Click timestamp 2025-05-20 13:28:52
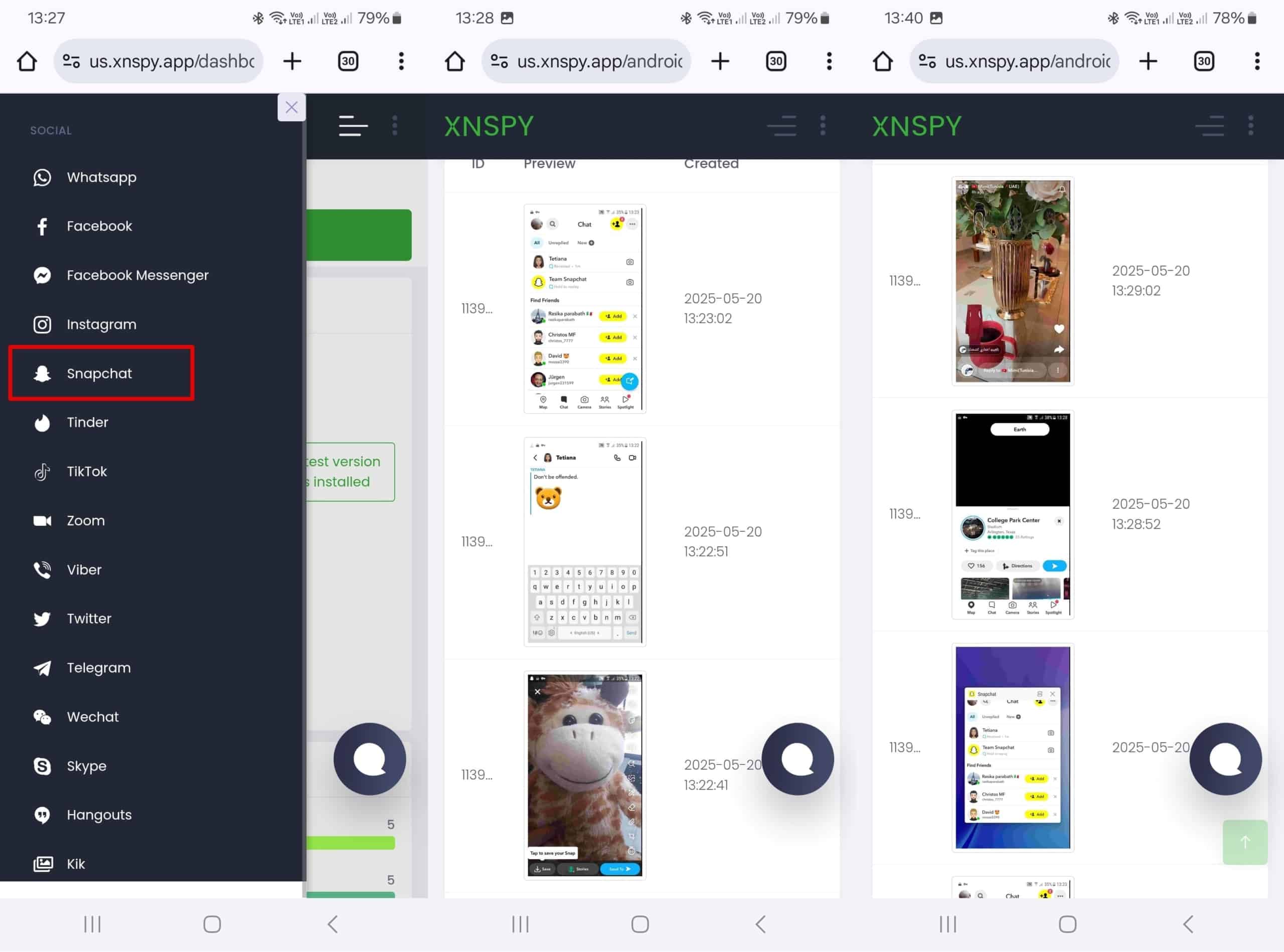 [1150, 514]
